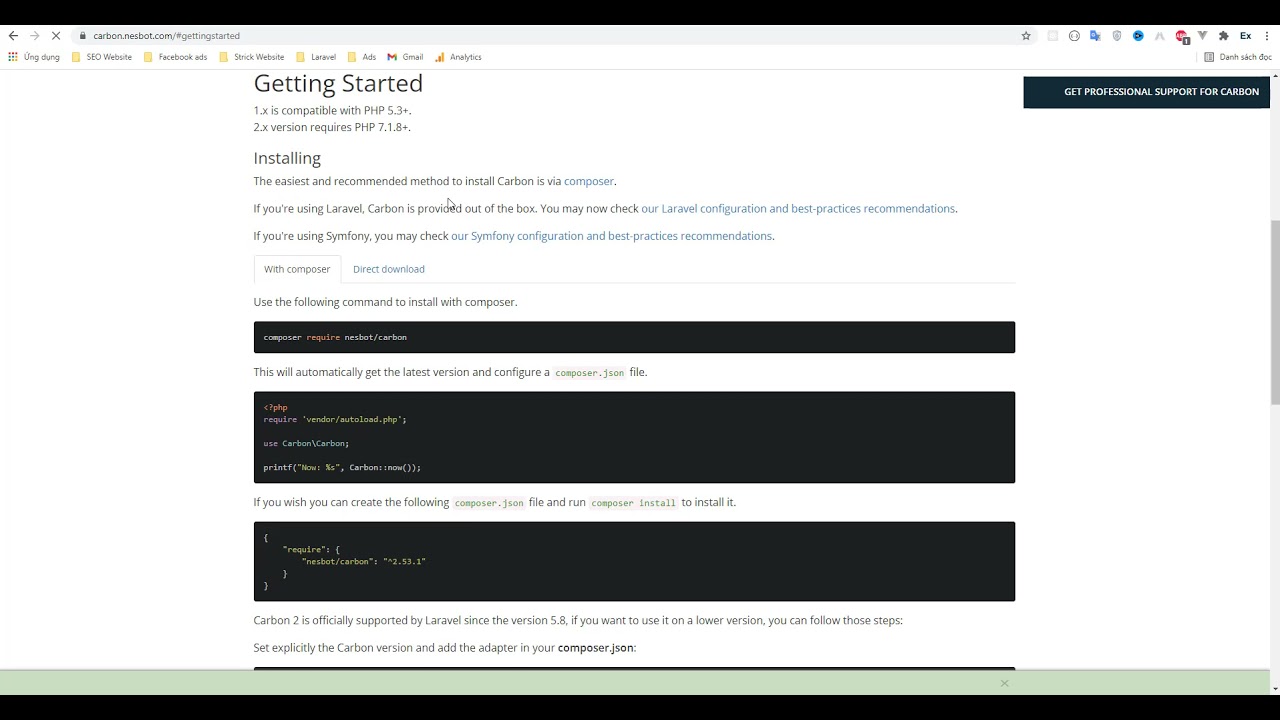Click Get Professional Support for Carbon
The image size is (1280, 720).
1160,92
